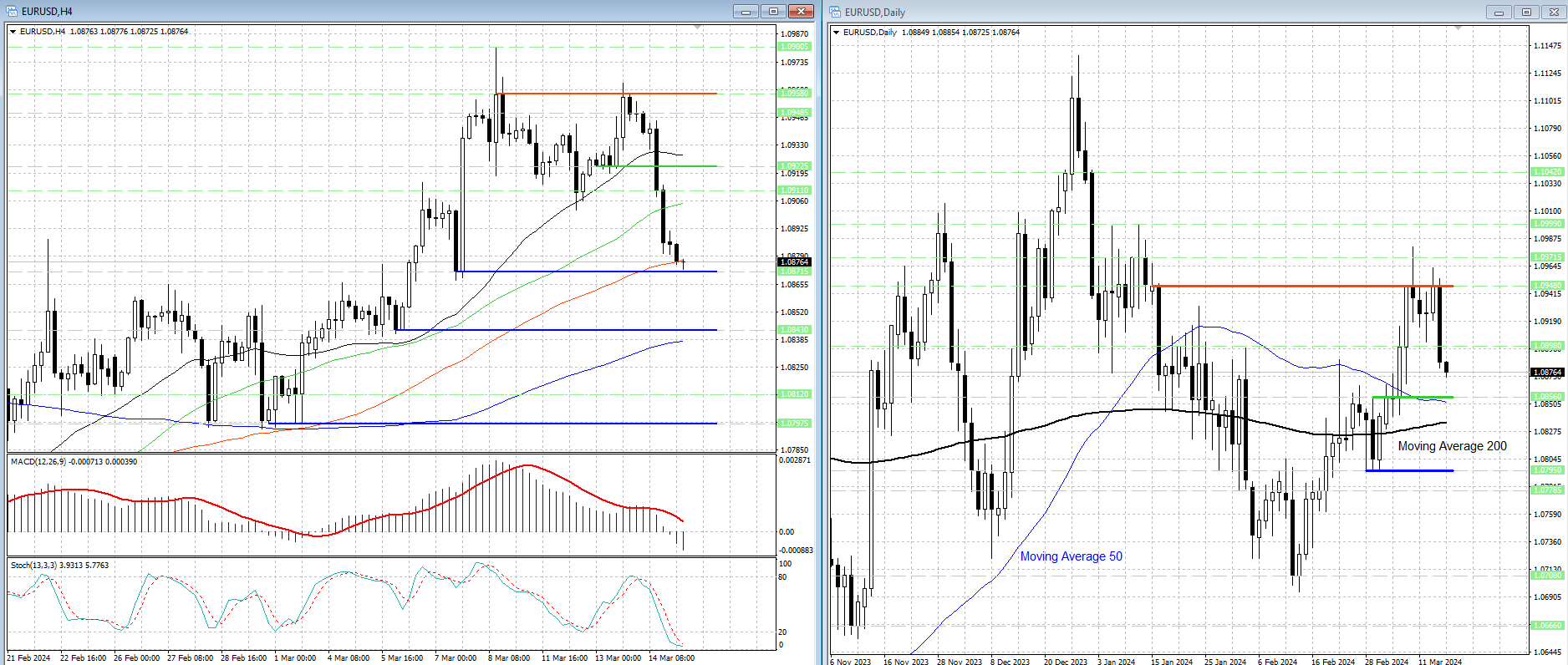Click the H4 OHLC values in chart header
This screenshot has width=1568, height=665.
point(129,32)
